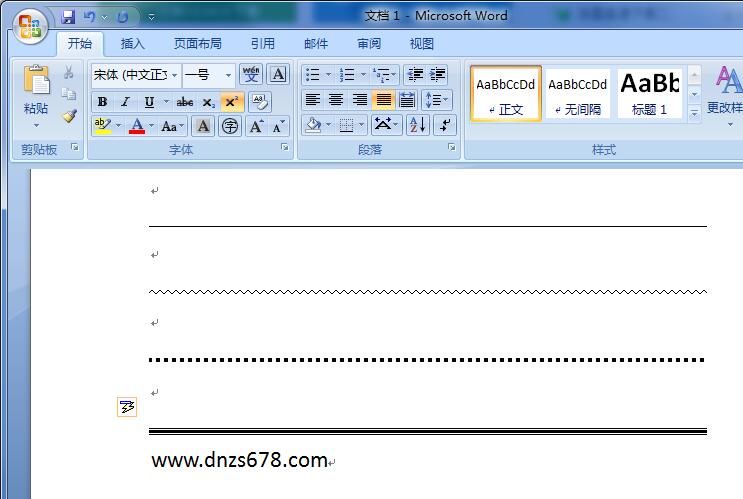Open the line spacing menu
Viewport: 743px width, 499px height.
pos(436,100)
